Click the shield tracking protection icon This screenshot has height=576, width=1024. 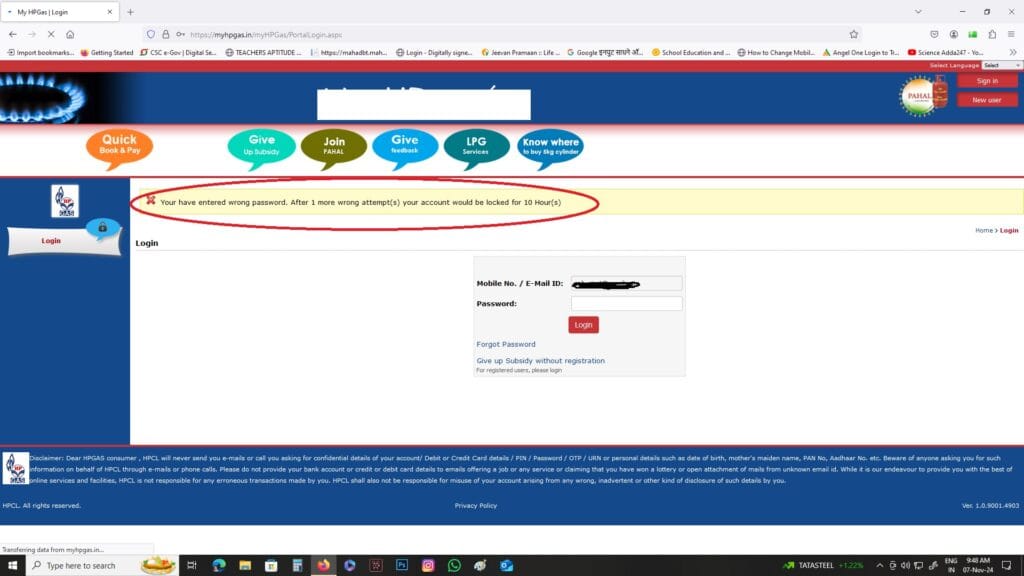(151, 35)
